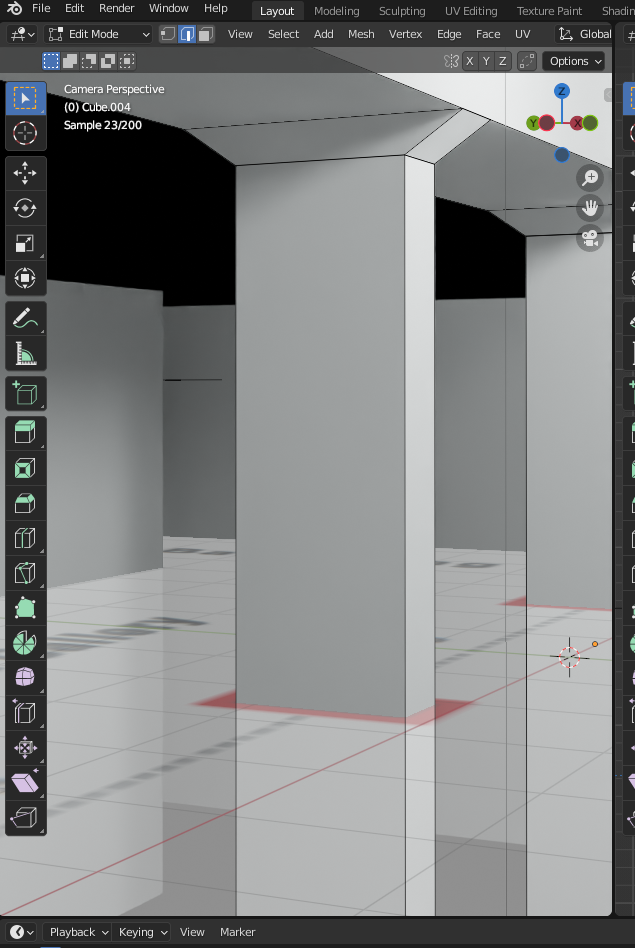Select the Knife tool

(25, 573)
